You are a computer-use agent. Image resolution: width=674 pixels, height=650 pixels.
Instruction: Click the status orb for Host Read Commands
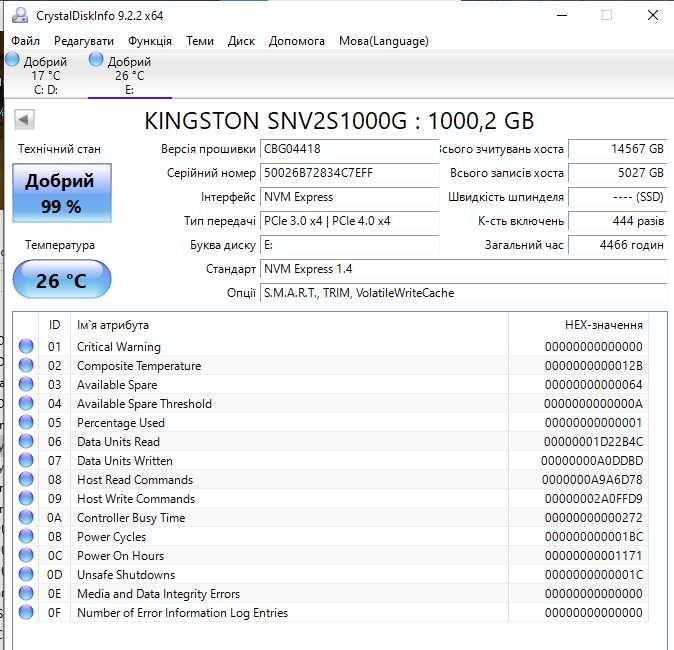pyautogui.click(x=26, y=479)
